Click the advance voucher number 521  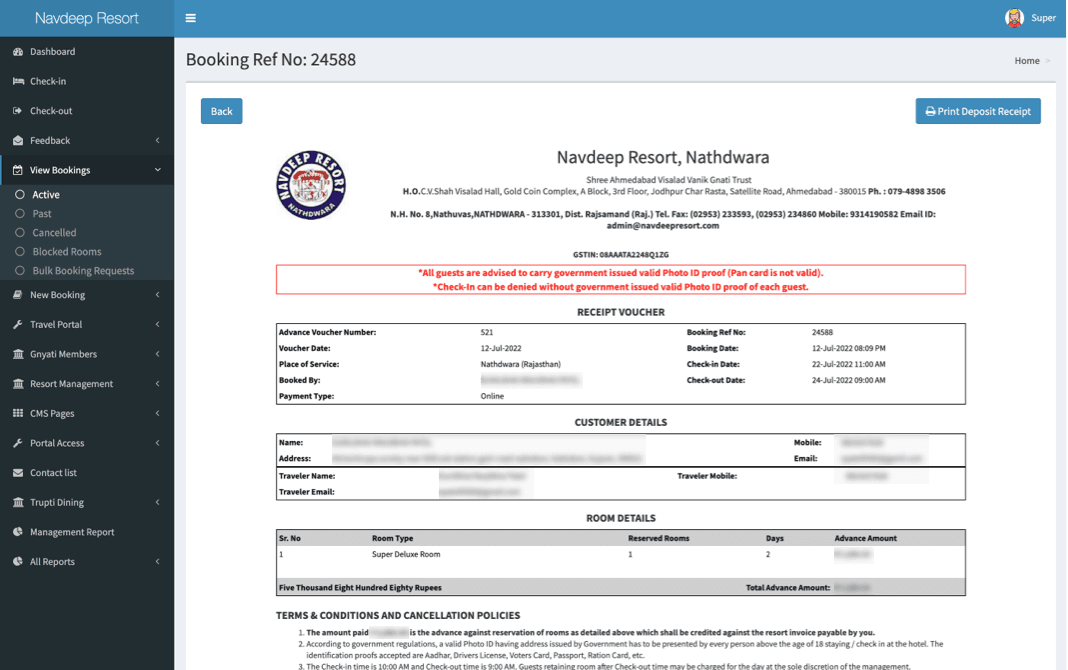(486, 332)
